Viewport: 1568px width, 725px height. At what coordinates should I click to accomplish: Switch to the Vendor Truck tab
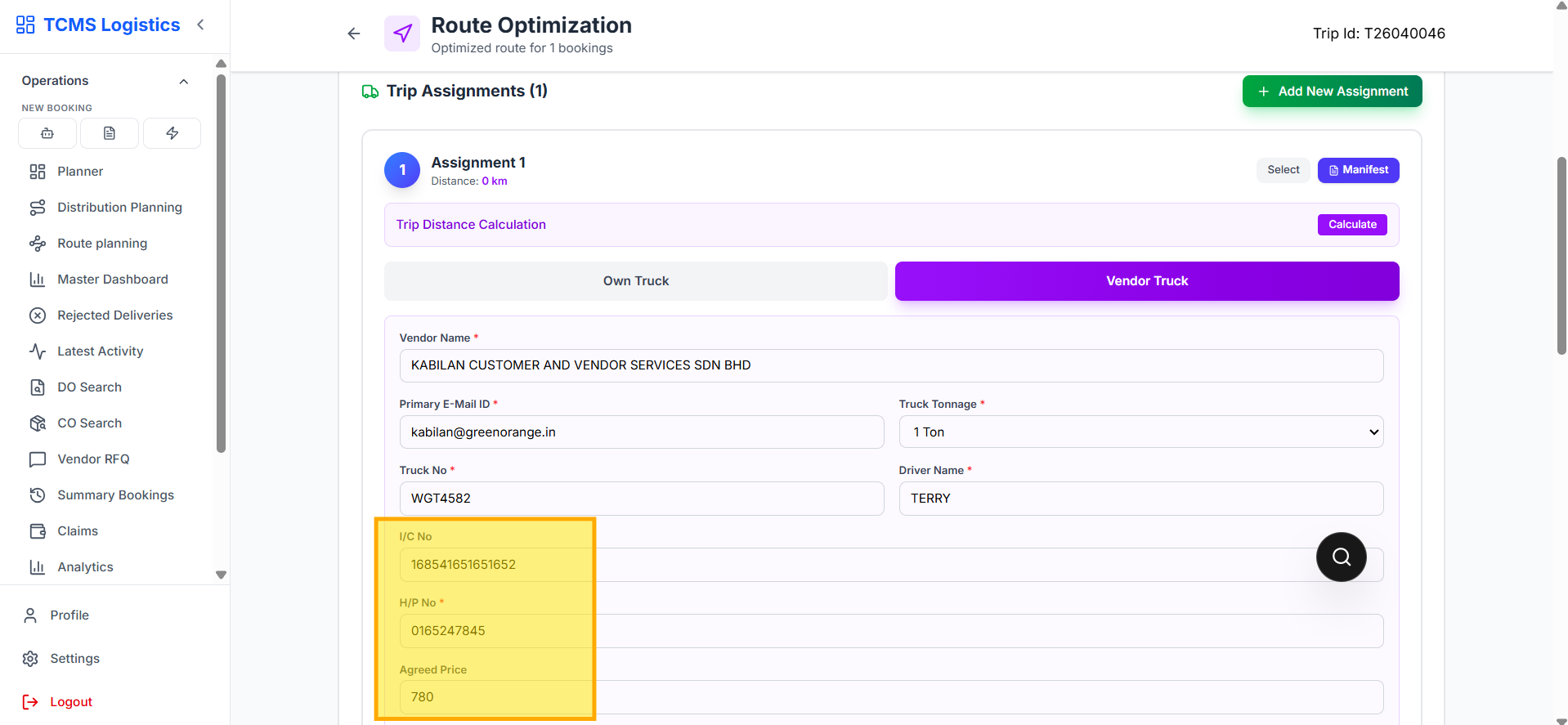[1147, 281]
